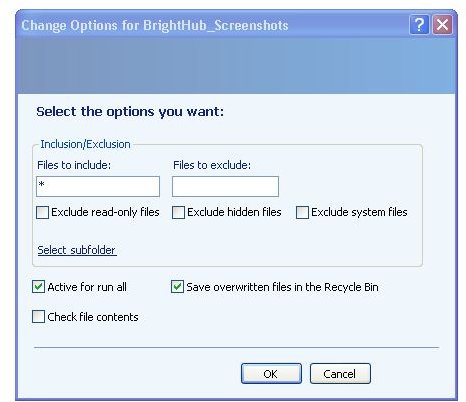Click the dialog title bar text

pos(155,26)
